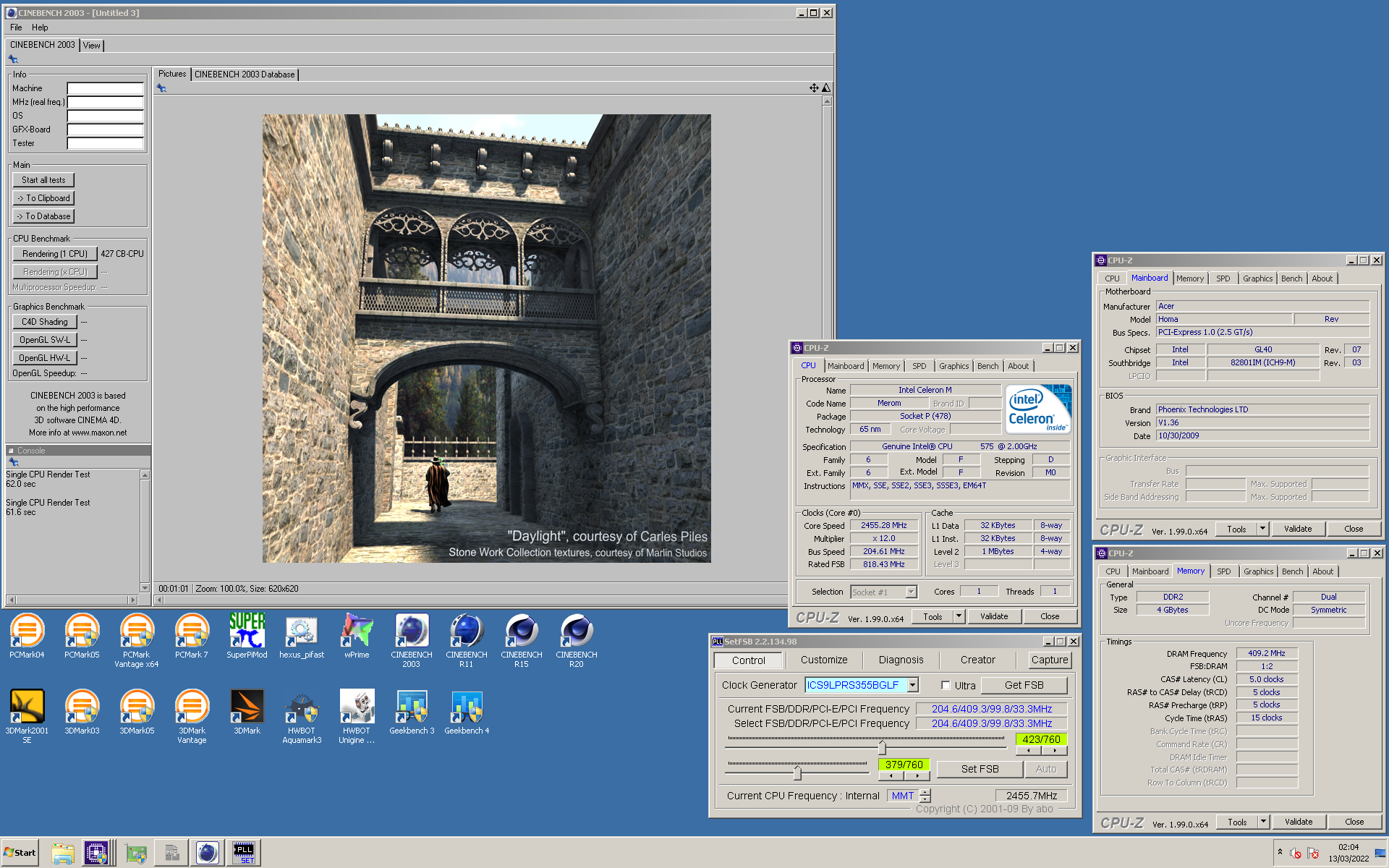This screenshot has width=1389, height=868.
Task: Click Validate in CPU-Z CPU window
Action: click(994, 616)
